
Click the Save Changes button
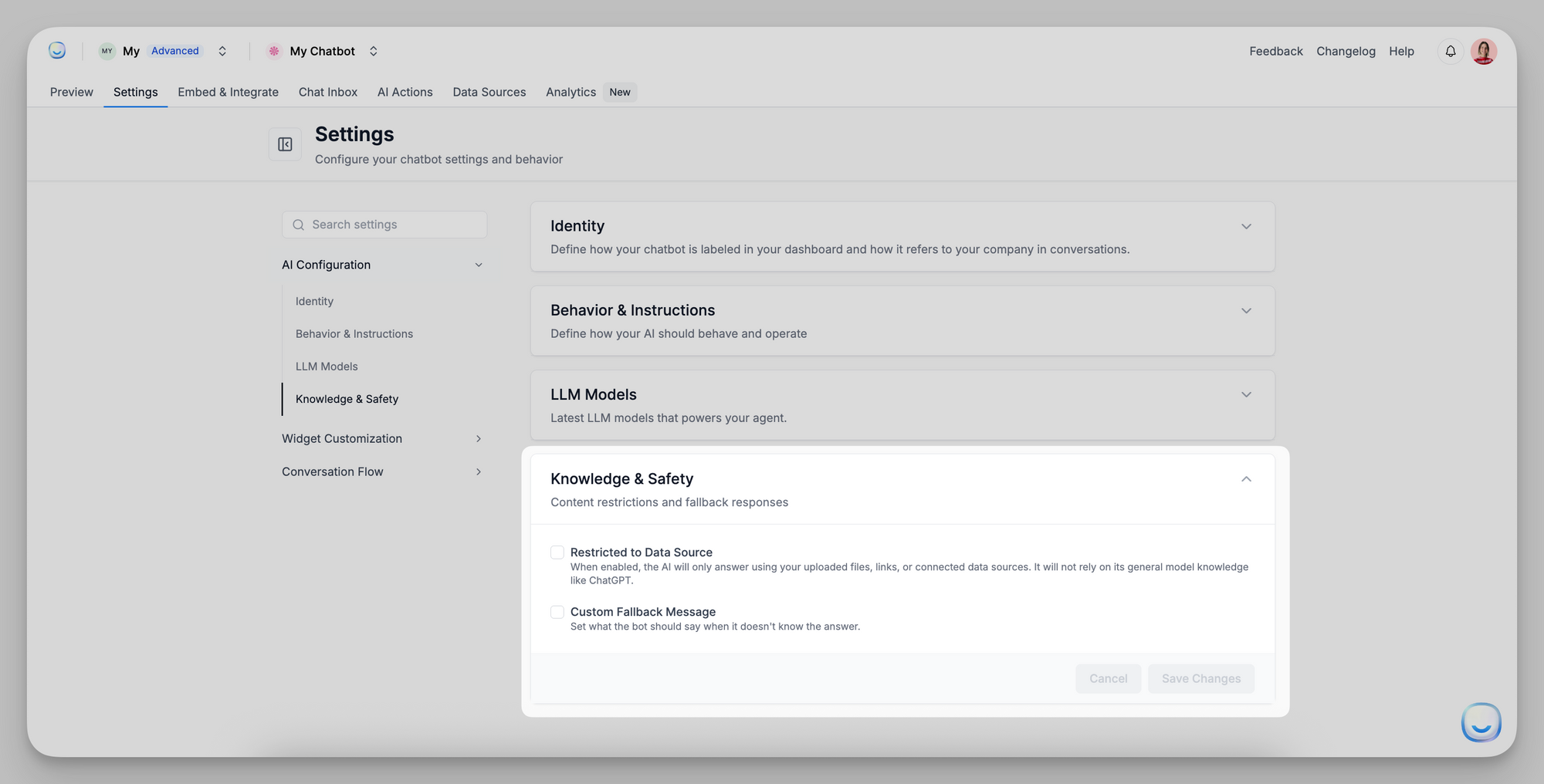(1201, 679)
